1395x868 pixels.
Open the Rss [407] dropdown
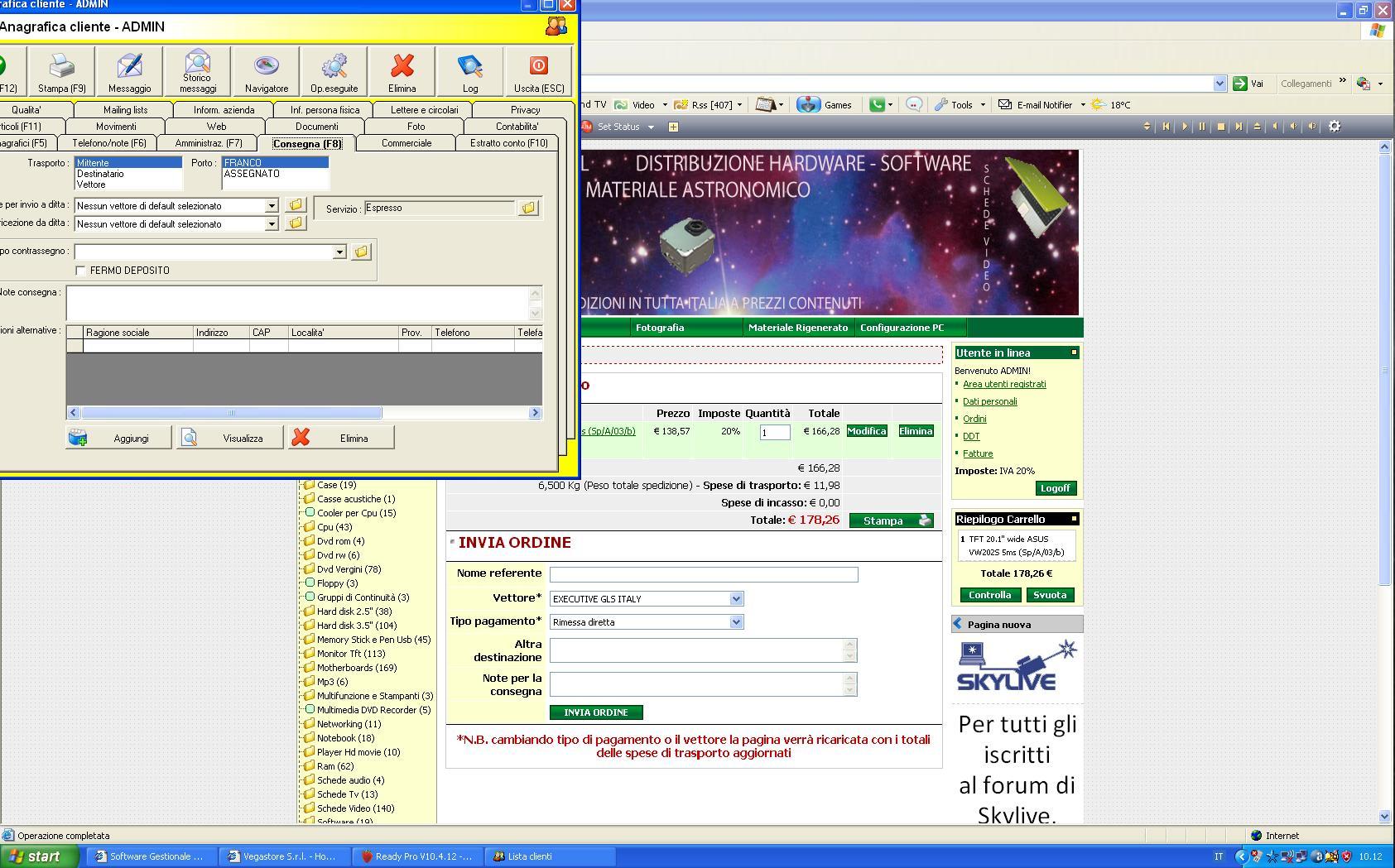coord(739,105)
